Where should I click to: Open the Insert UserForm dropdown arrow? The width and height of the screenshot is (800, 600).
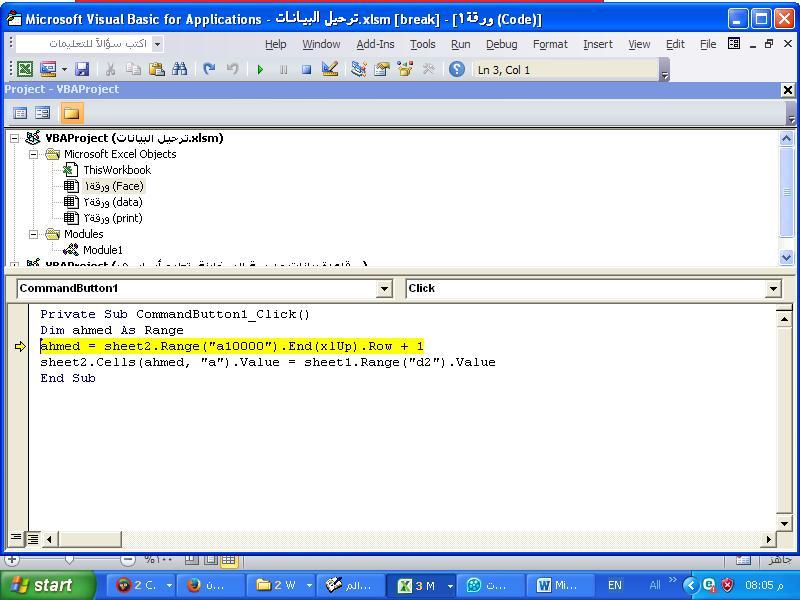64,69
